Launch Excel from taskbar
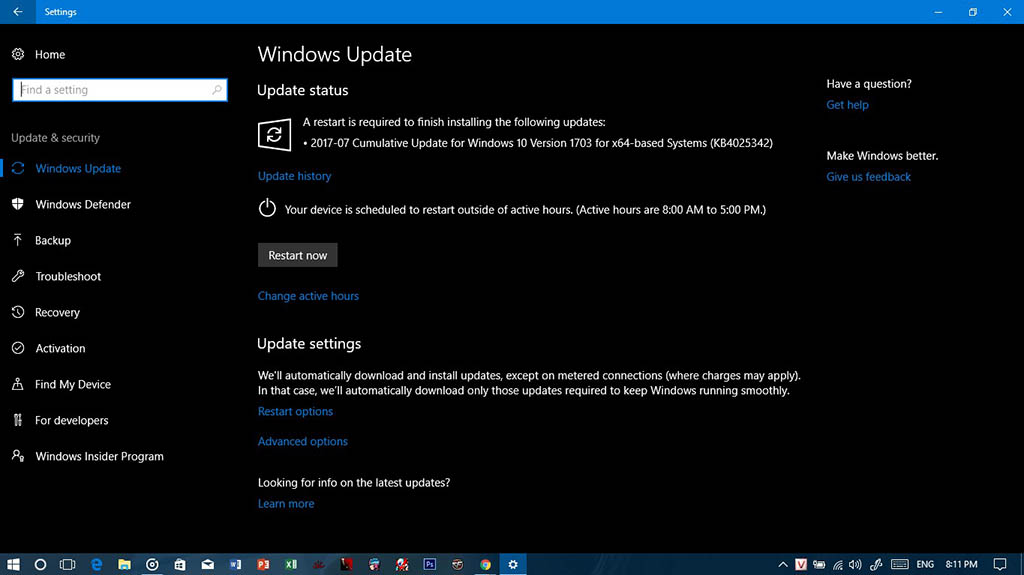This screenshot has height=575, width=1024. coord(291,564)
